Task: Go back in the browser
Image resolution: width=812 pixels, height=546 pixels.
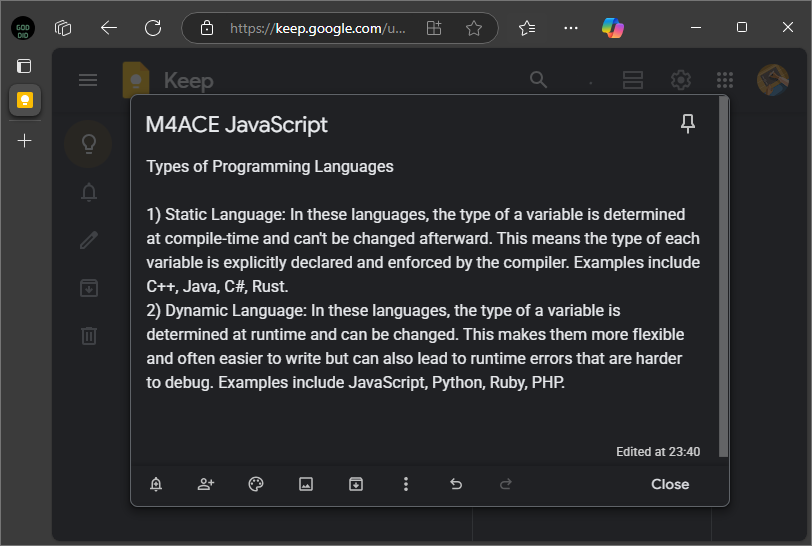Action: [109, 28]
